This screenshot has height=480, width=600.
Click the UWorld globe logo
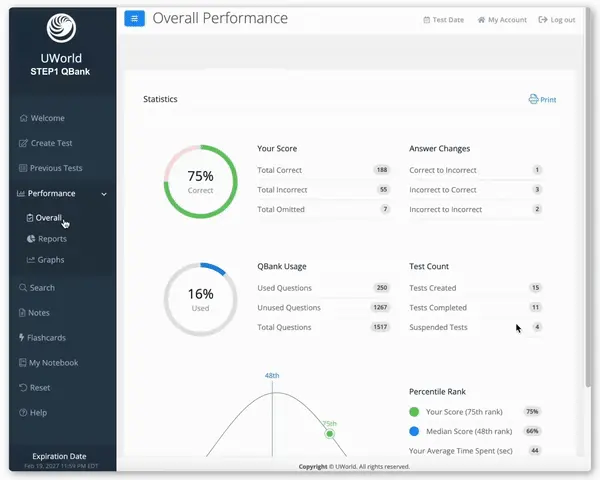point(61,28)
